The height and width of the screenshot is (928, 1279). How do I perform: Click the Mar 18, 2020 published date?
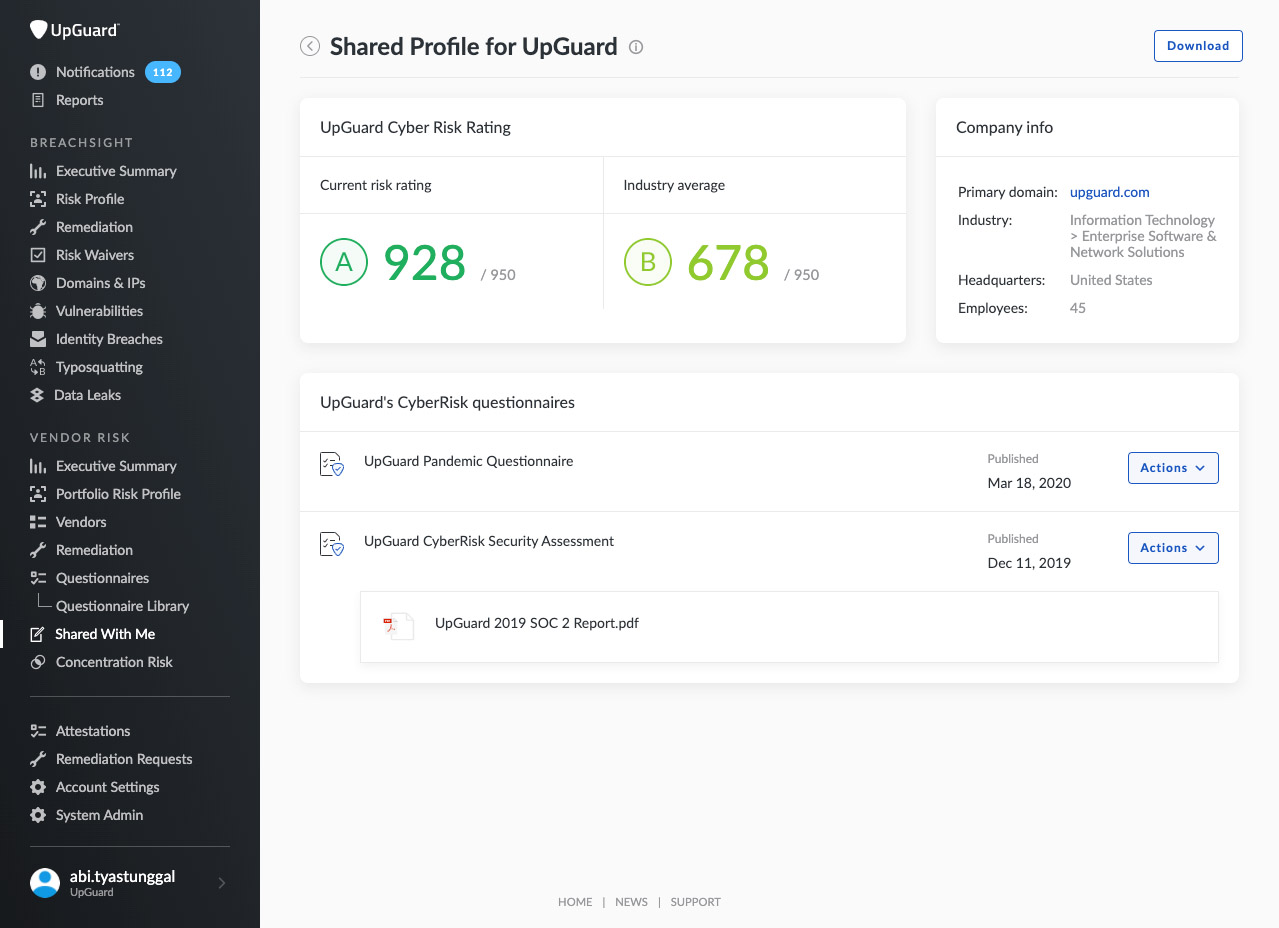click(1029, 483)
